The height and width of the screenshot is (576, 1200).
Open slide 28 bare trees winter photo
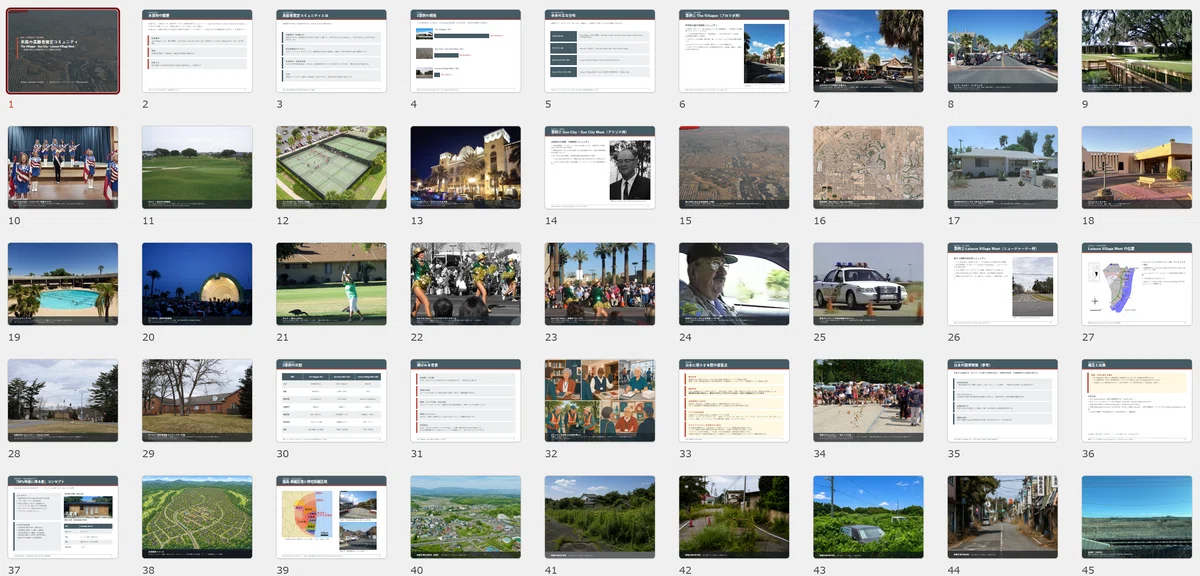click(x=63, y=401)
